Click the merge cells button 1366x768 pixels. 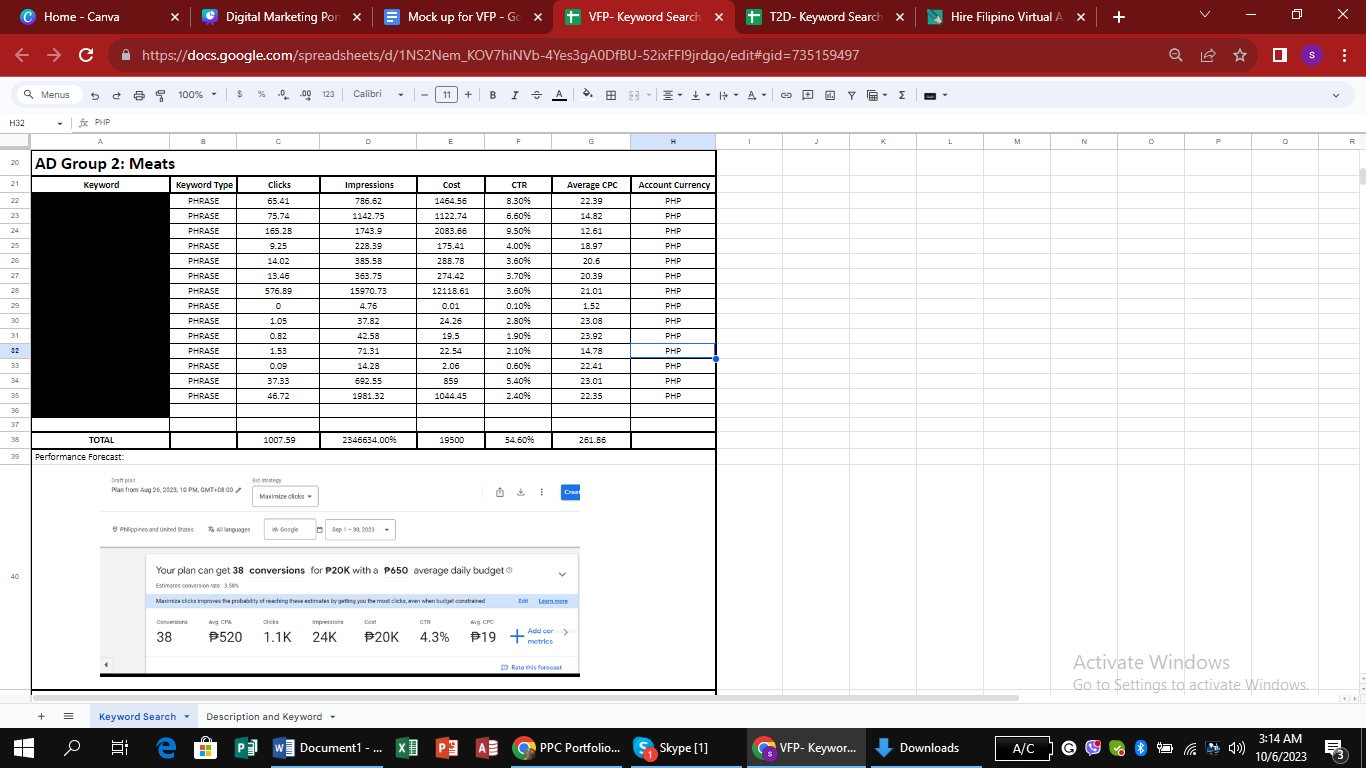point(633,95)
